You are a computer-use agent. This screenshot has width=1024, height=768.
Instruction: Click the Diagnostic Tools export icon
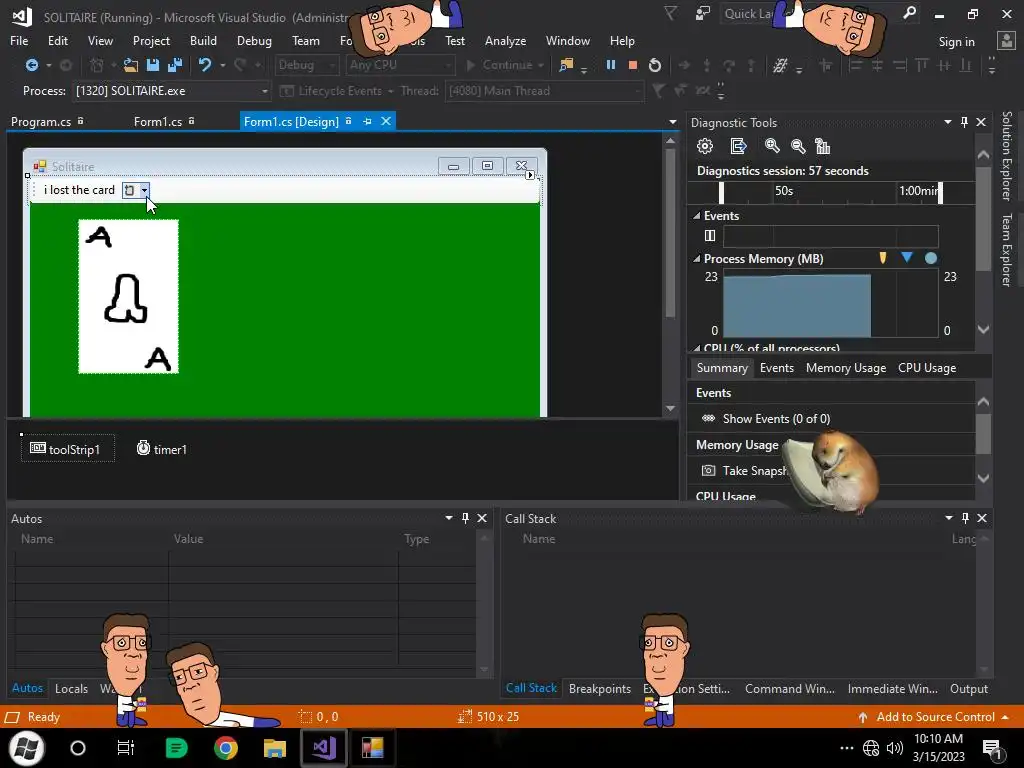pyautogui.click(x=738, y=146)
